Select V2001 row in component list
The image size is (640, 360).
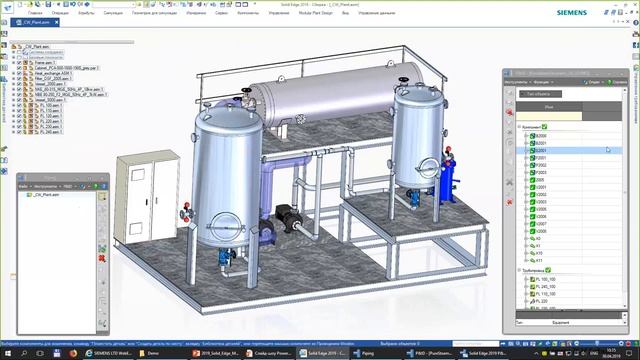pyautogui.click(x=569, y=187)
